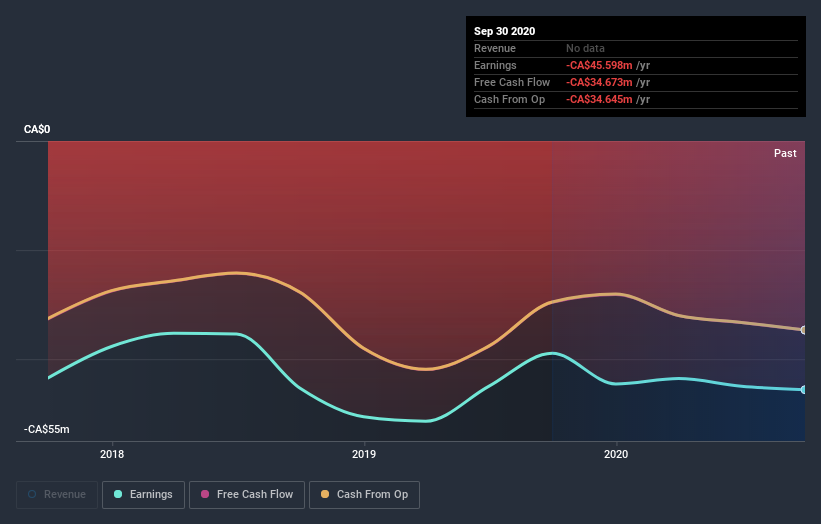Toggle the Earnings series legend button
Image resolution: width=821 pixels, height=524 pixels.
[x=143, y=495]
